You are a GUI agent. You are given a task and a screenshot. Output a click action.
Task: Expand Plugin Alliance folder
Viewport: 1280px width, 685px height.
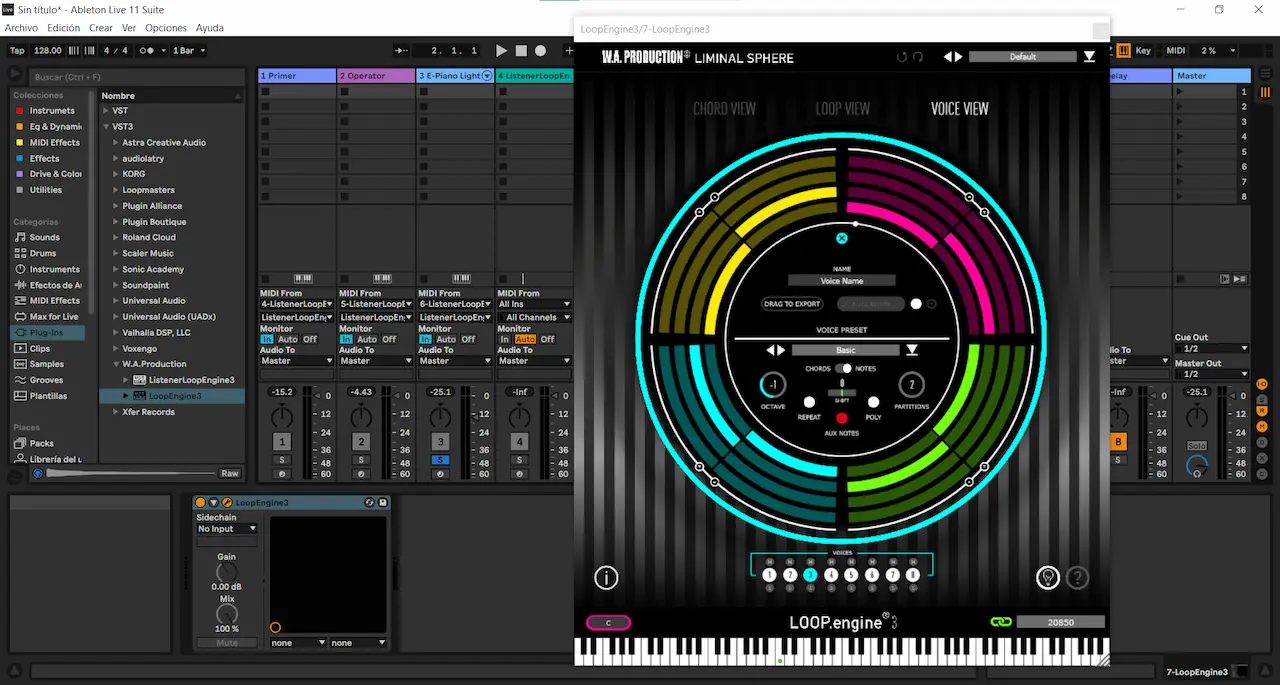pyautogui.click(x=116, y=206)
